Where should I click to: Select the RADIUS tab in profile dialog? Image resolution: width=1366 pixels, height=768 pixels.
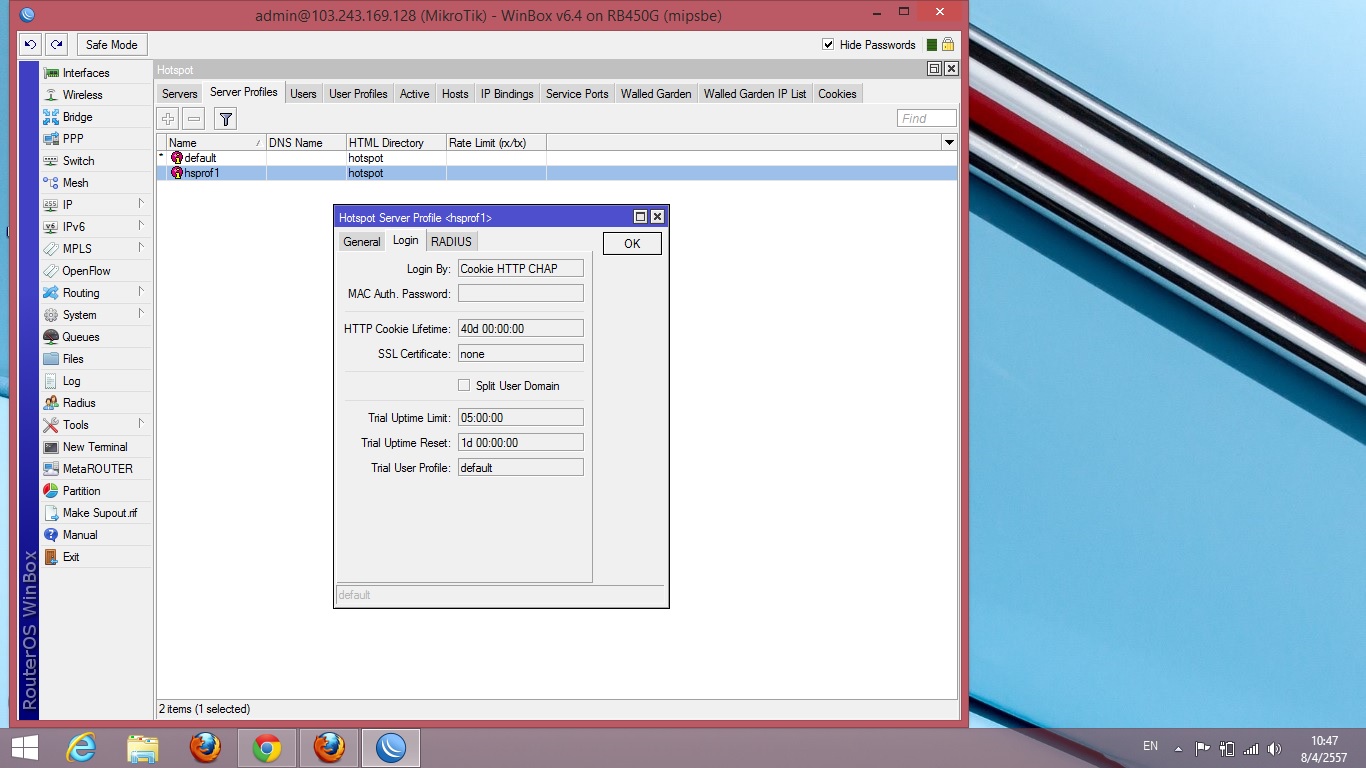tap(451, 242)
